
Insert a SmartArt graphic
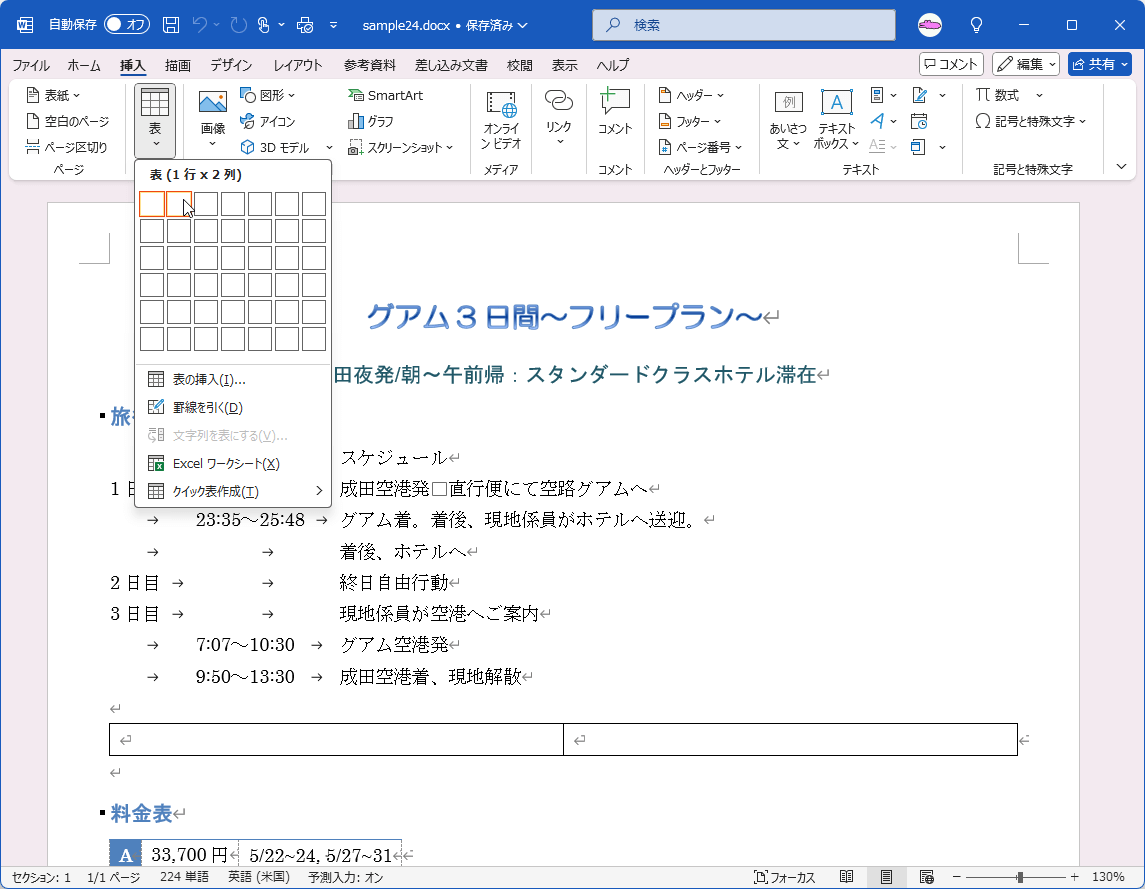(x=386, y=95)
